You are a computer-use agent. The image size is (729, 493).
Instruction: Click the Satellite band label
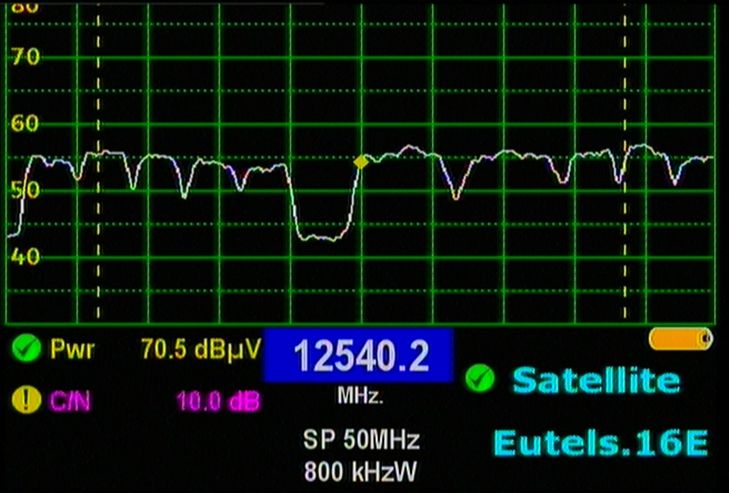(x=596, y=380)
